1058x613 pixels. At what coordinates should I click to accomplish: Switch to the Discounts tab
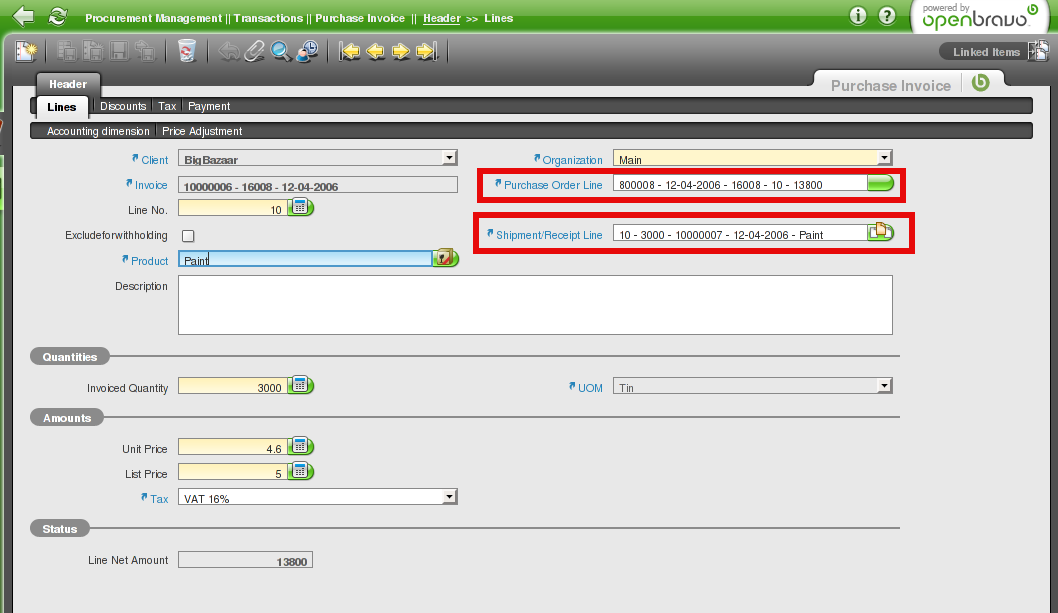[x=123, y=106]
